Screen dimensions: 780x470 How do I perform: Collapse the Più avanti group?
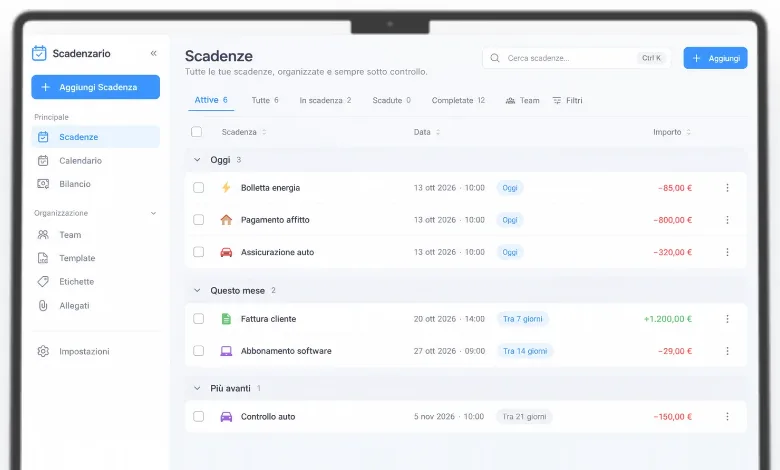point(197,388)
